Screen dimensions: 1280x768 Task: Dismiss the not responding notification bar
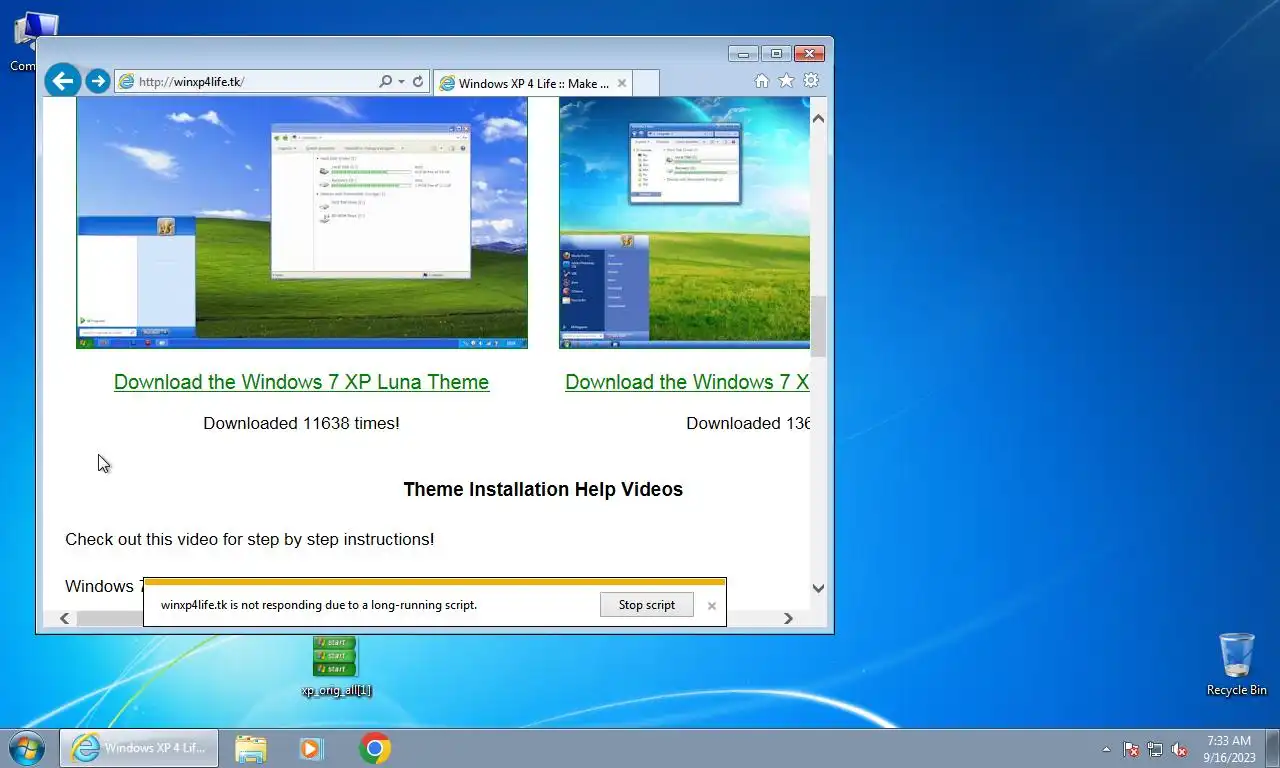(x=712, y=606)
